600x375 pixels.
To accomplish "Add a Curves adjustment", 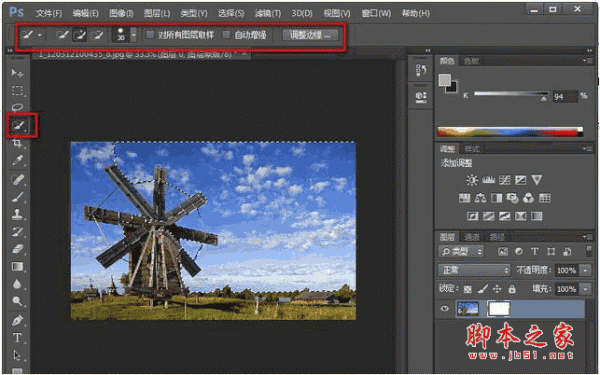I will pos(504,180).
